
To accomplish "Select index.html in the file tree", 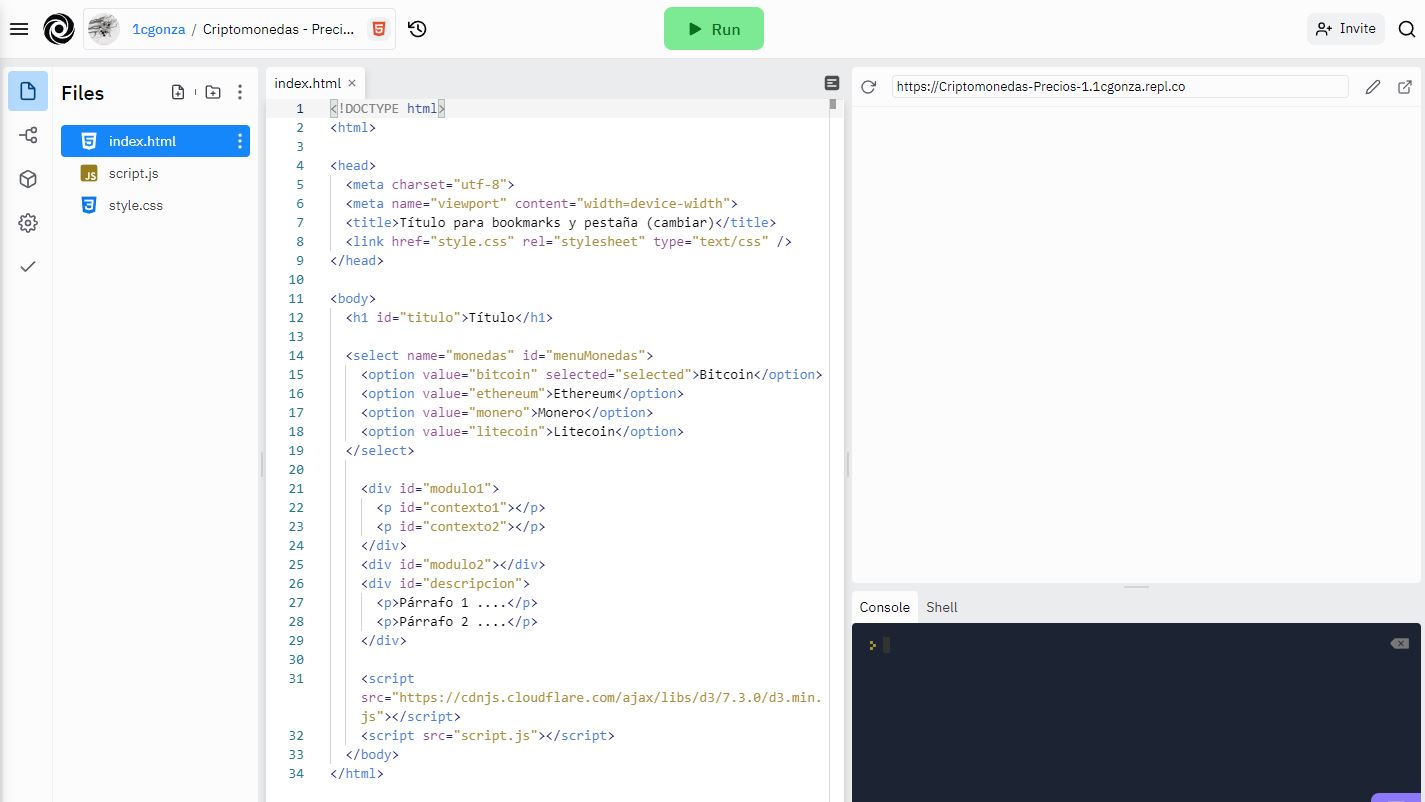I will 155,141.
